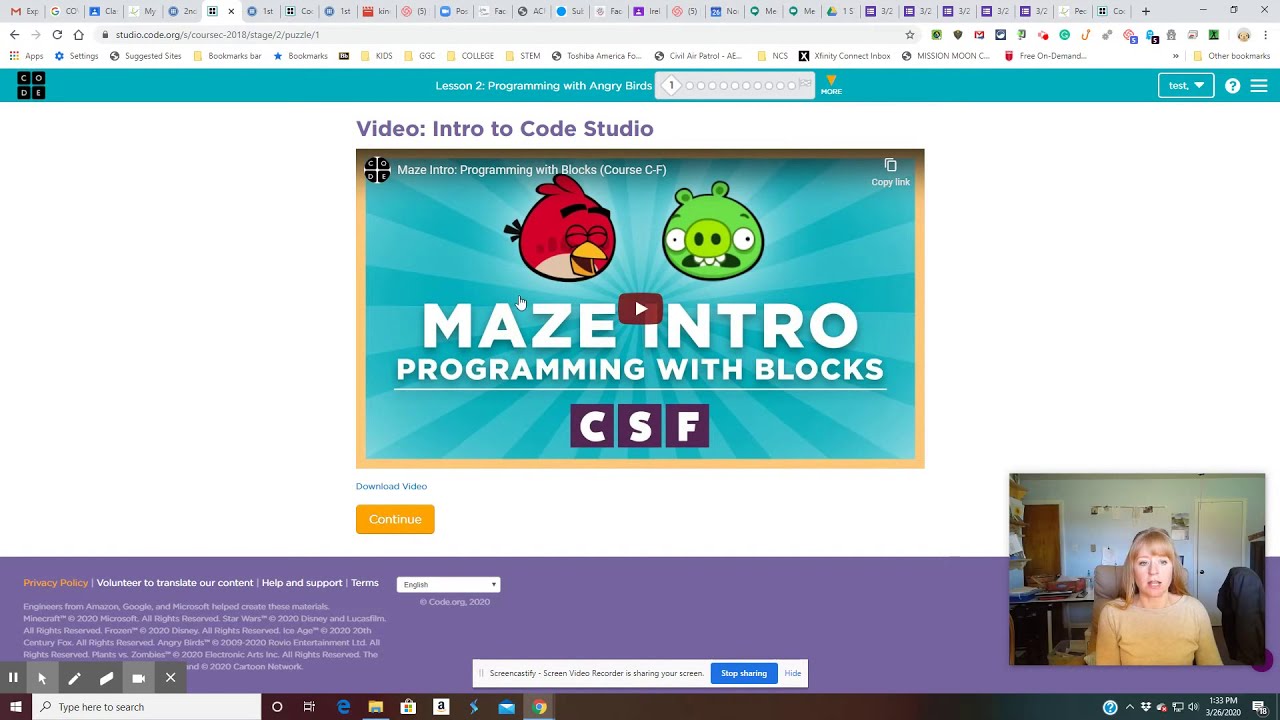Click the Continue button

click(395, 519)
